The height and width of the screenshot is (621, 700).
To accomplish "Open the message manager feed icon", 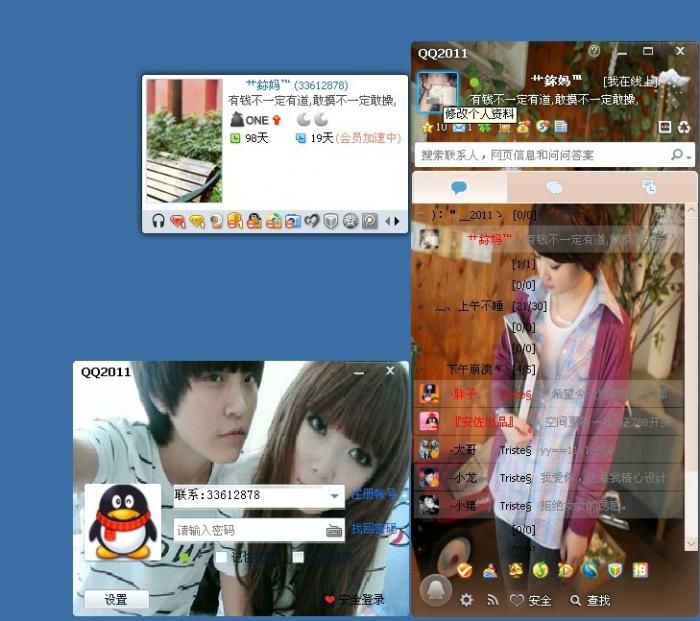I will (493, 600).
